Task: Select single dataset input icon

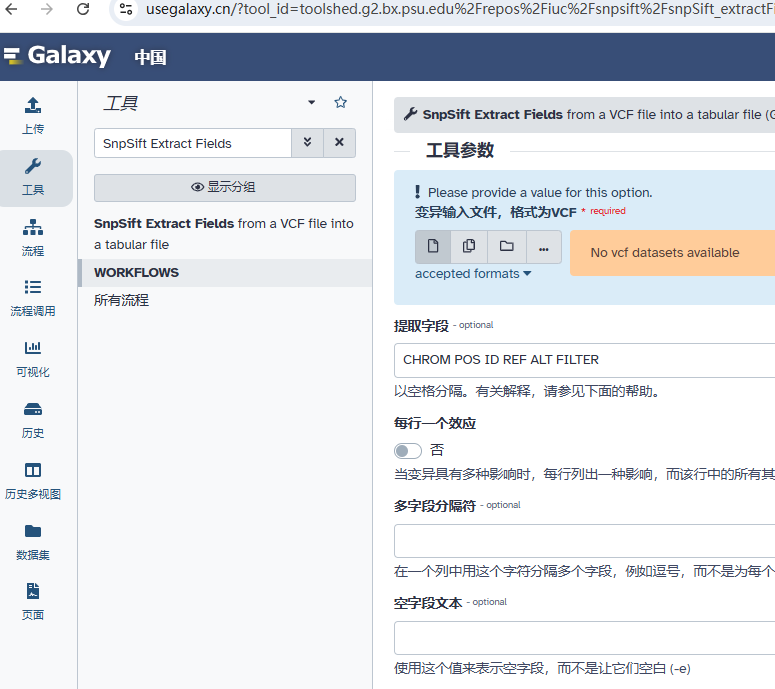Action: (x=433, y=246)
